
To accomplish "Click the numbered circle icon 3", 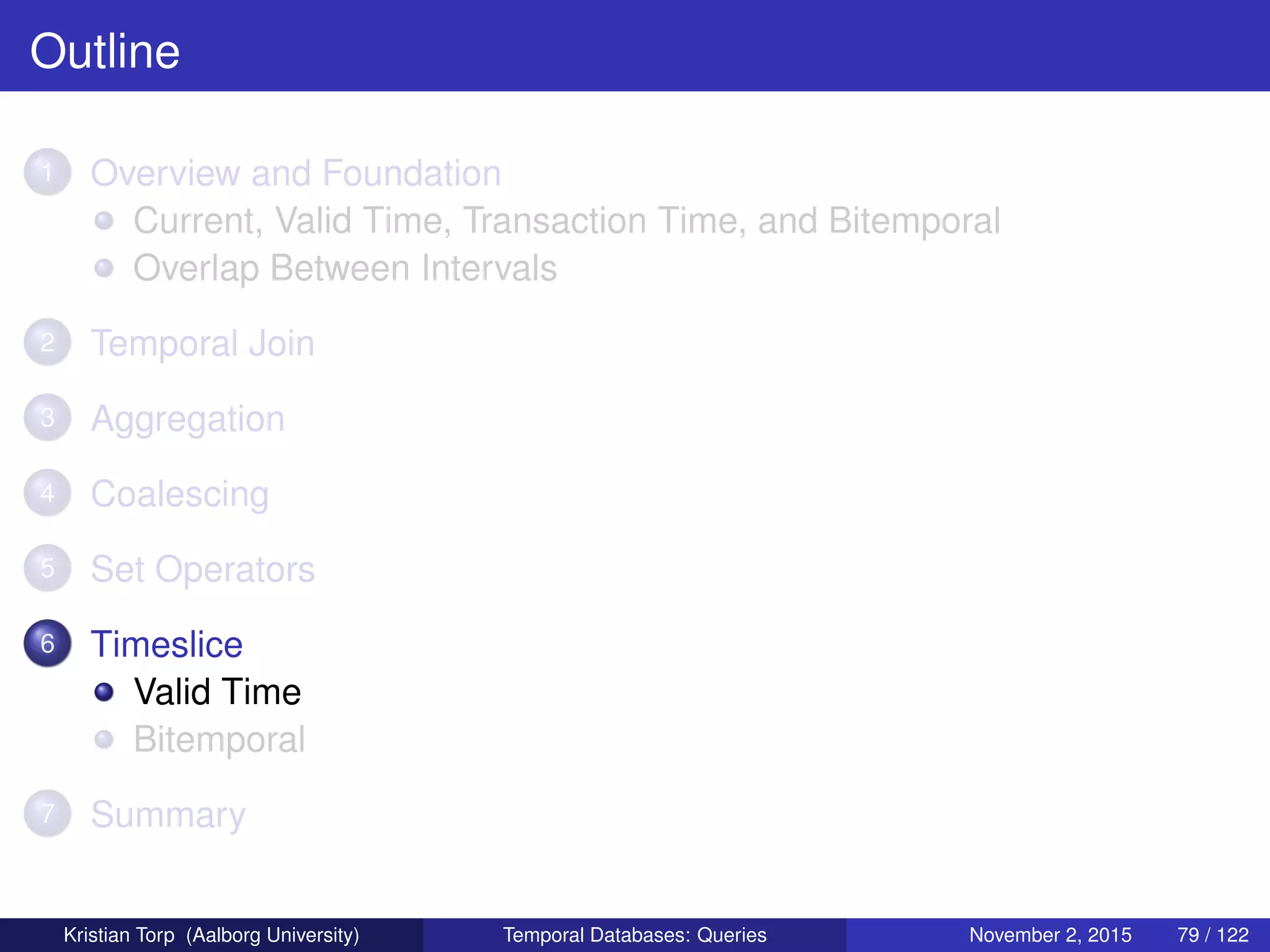I will [x=47, y=418].
